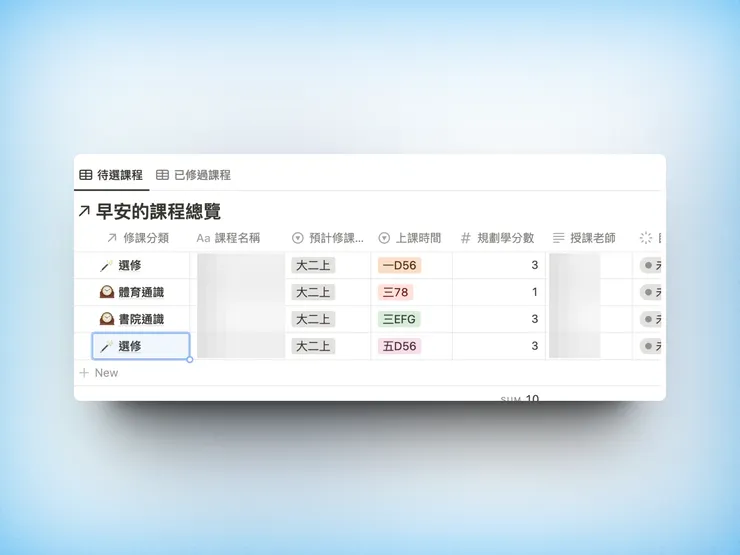
Task: Click credit value 3 in 一D56 row
Action: [535, 265]
